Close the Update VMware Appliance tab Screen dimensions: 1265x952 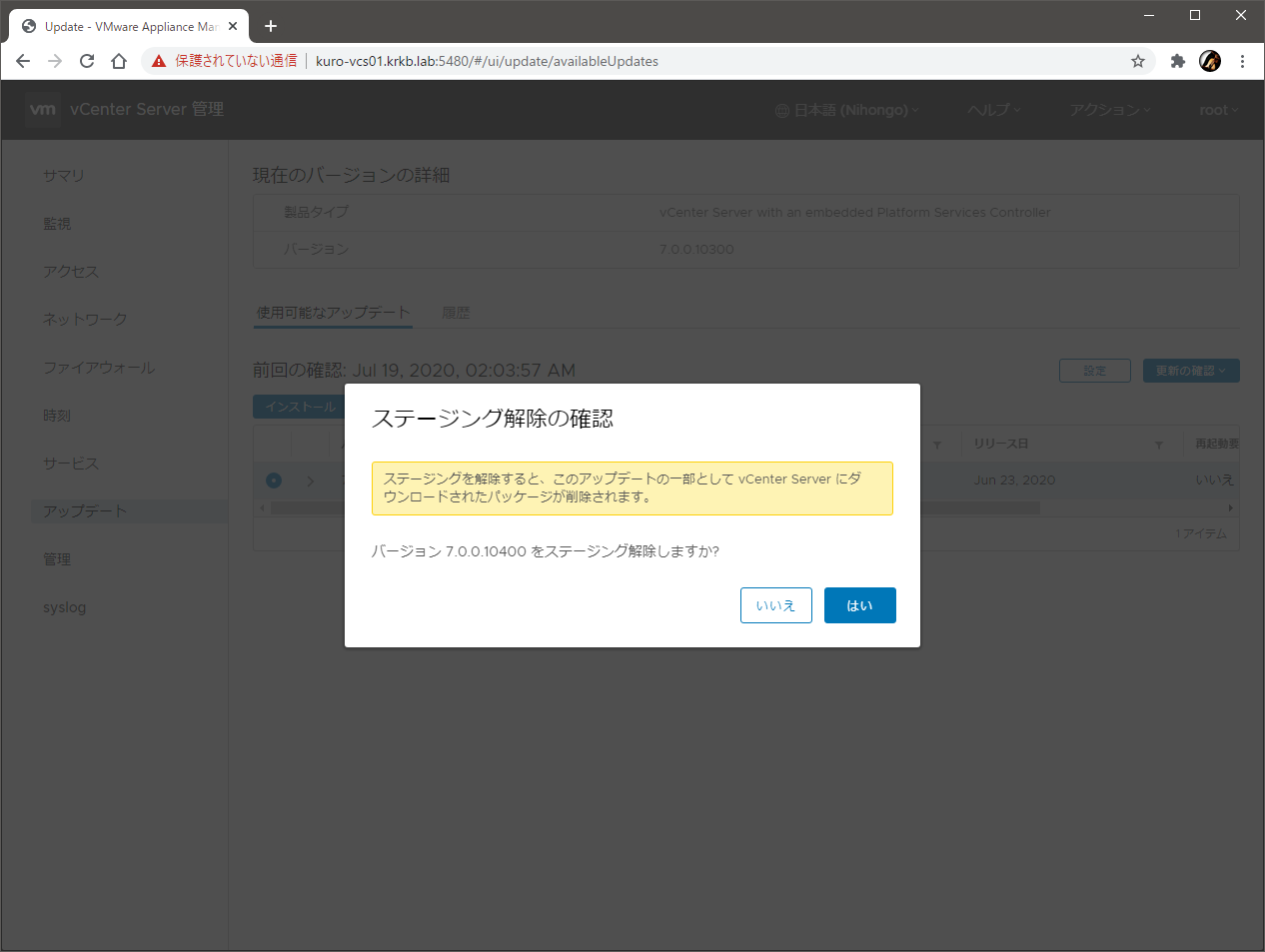pos(233,26)
